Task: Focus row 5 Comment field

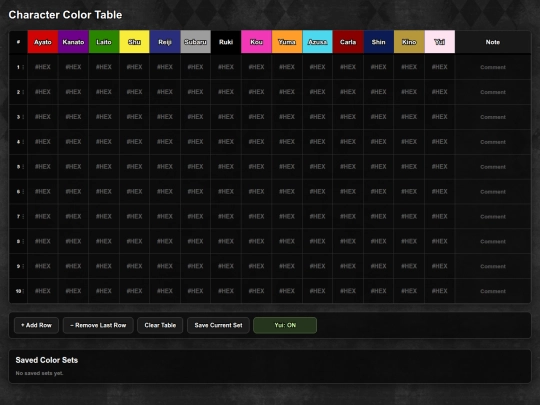Action: coord(493,167)
